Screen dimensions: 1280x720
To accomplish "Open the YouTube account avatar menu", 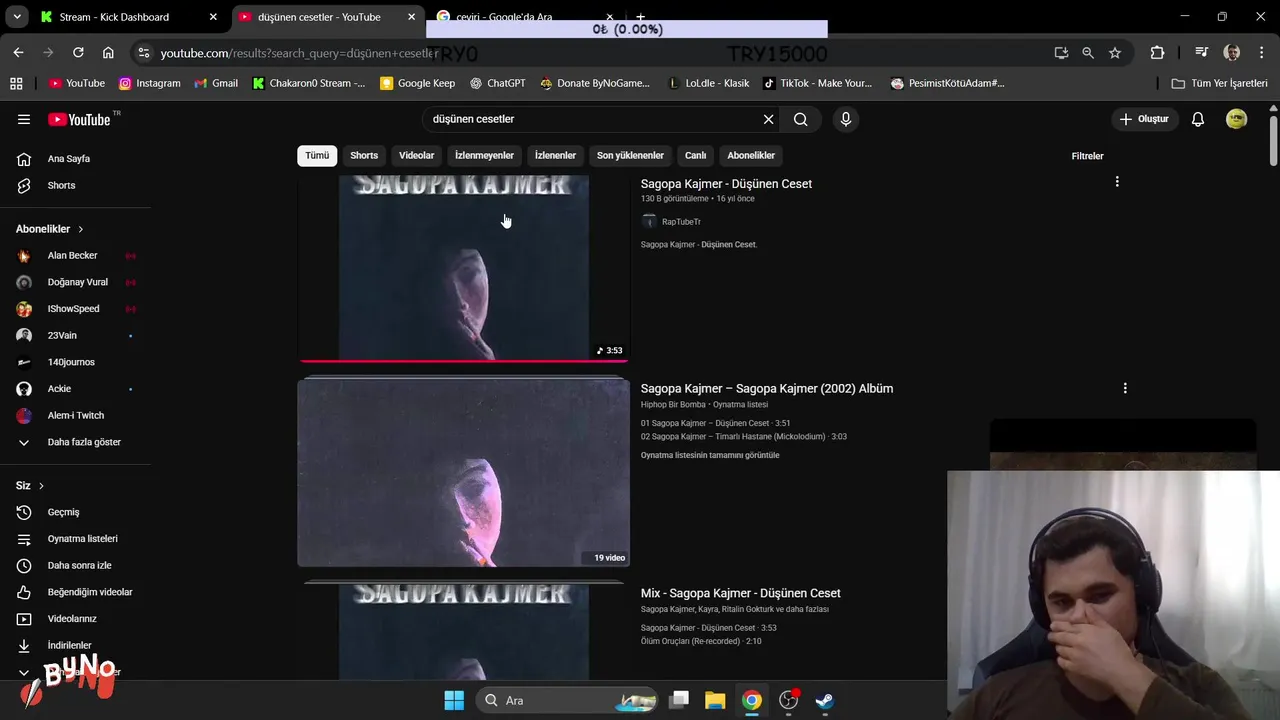I will [x=1237, y=119].
